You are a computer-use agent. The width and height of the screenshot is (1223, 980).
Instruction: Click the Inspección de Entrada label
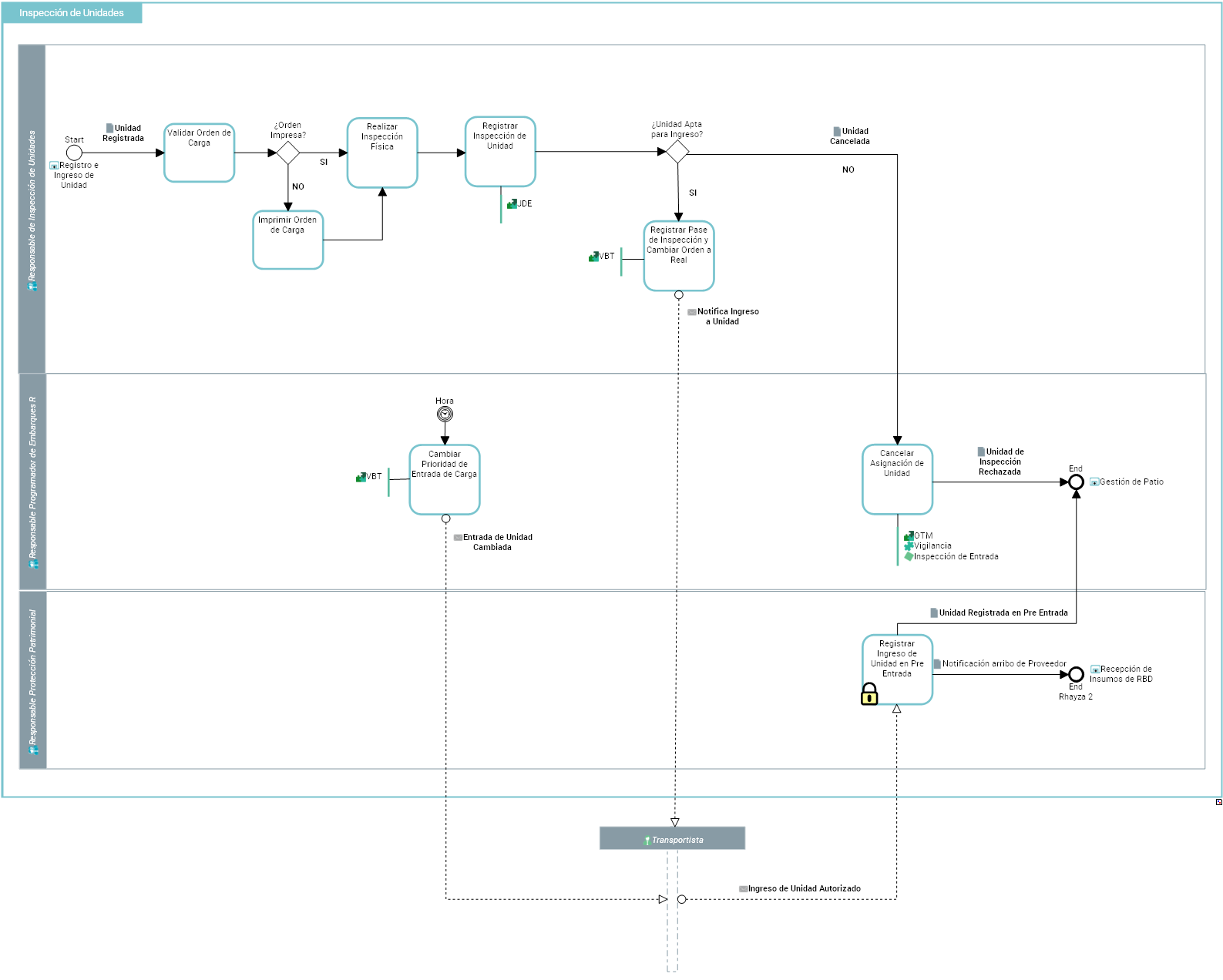[956, 556]
